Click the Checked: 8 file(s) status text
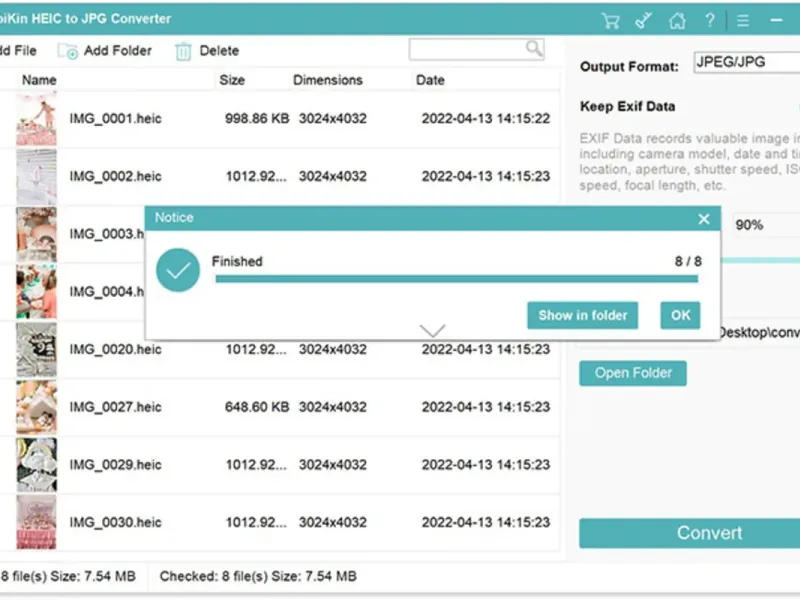 point(258,577)
